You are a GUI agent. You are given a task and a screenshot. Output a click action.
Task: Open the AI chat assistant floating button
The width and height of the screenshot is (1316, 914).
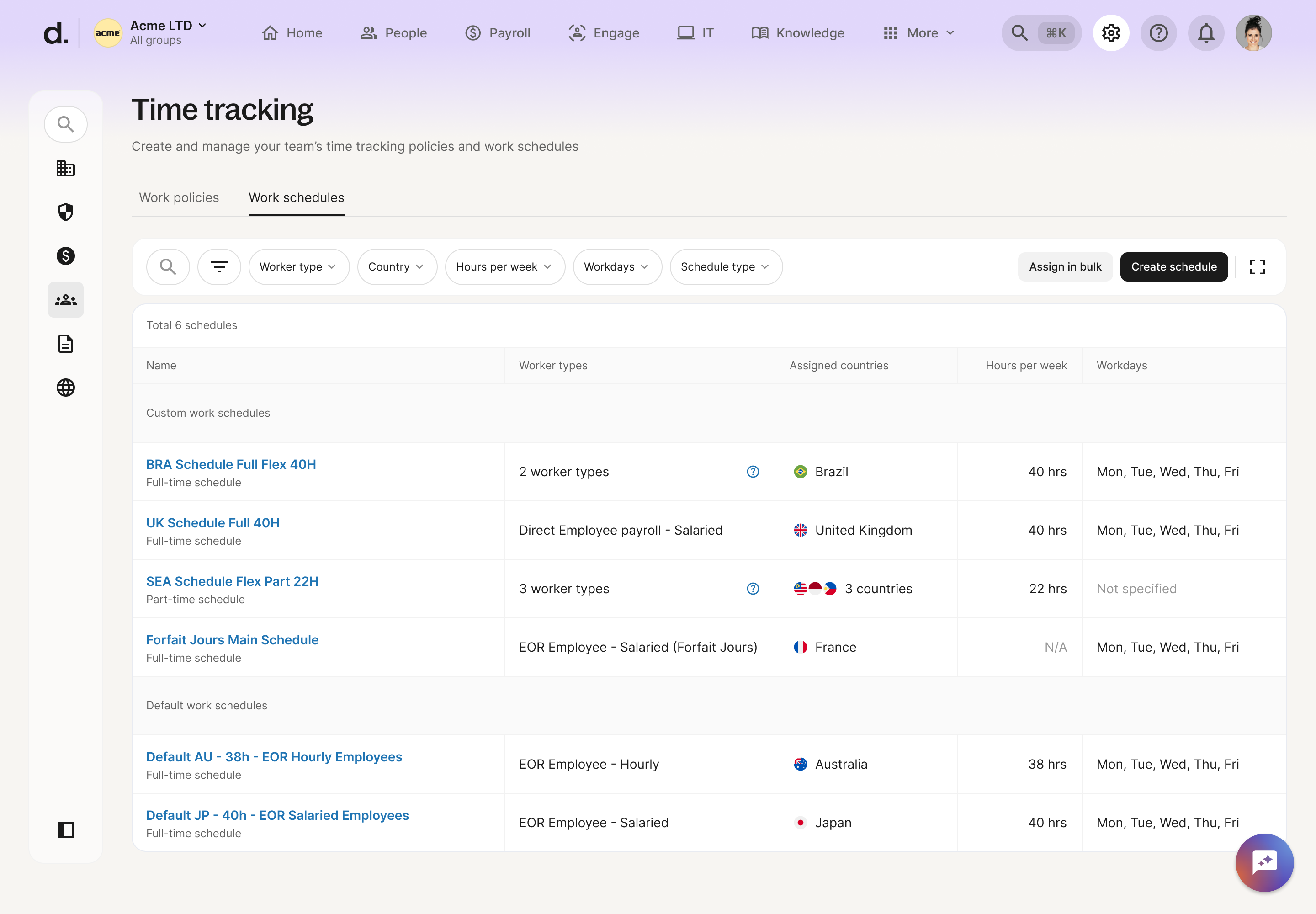[x=1264, y=862]
